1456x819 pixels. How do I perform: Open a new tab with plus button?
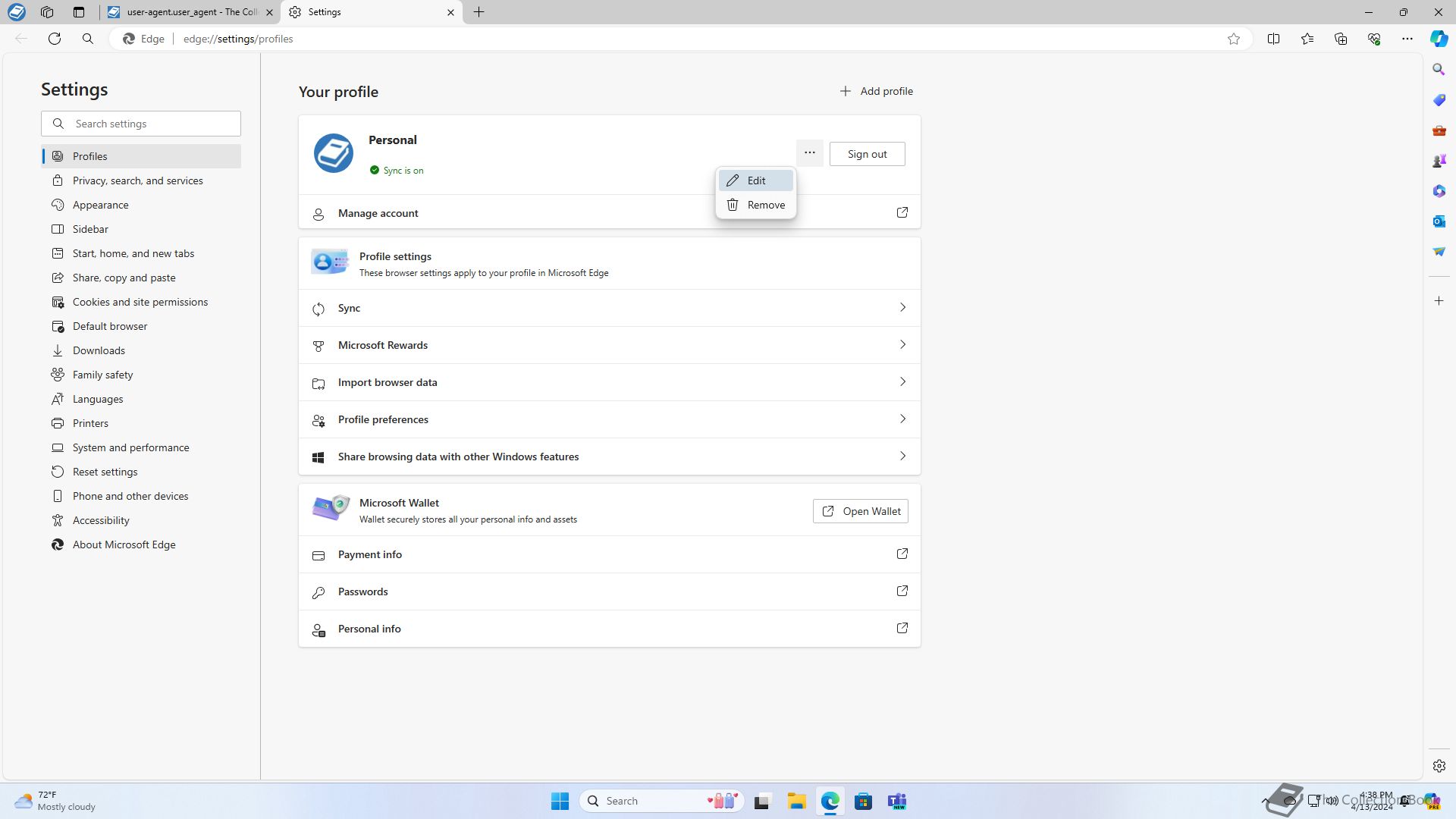coord(479,12)
